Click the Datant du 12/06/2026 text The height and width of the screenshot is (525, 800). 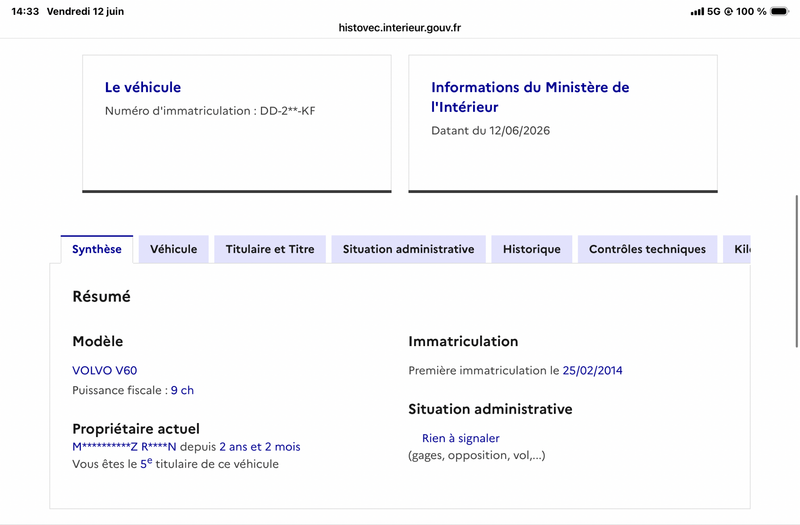pos(491,131)
